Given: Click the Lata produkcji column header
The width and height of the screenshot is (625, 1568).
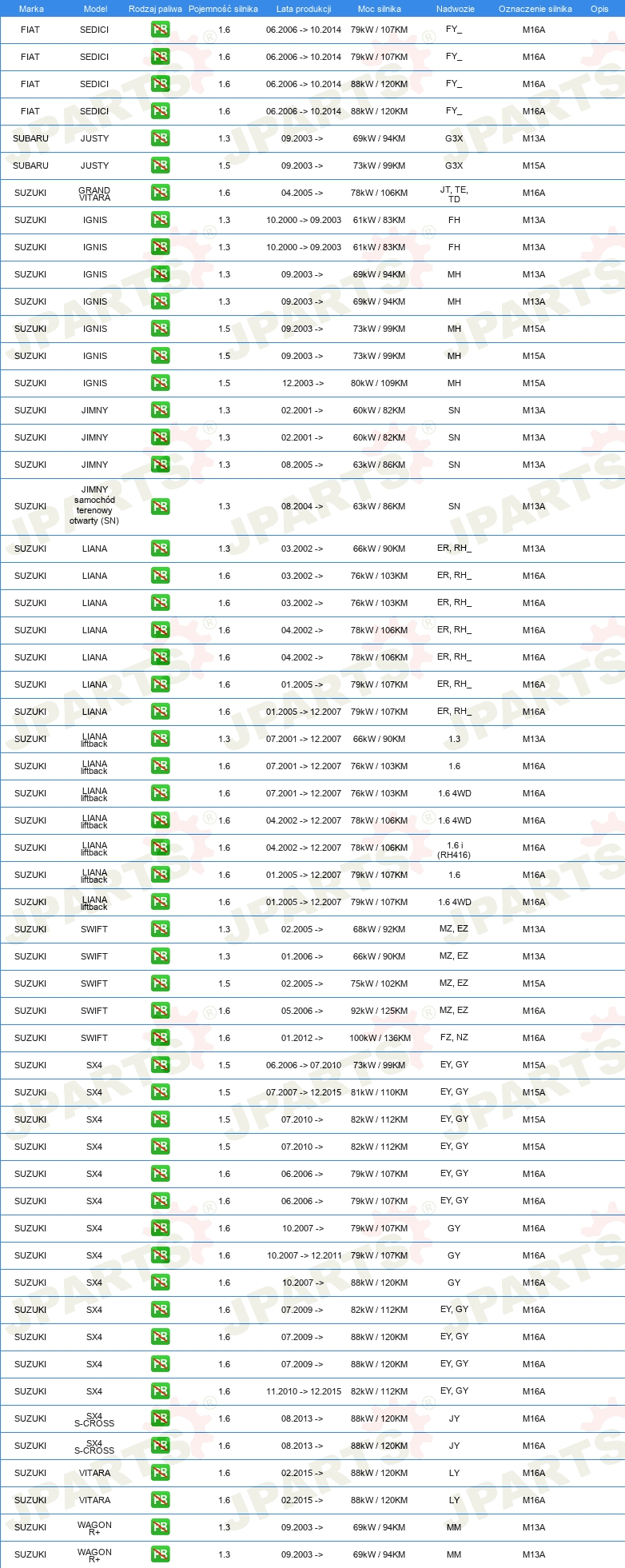Looking at the screenshot, I should pyautogui.click(x=304, y=9).
